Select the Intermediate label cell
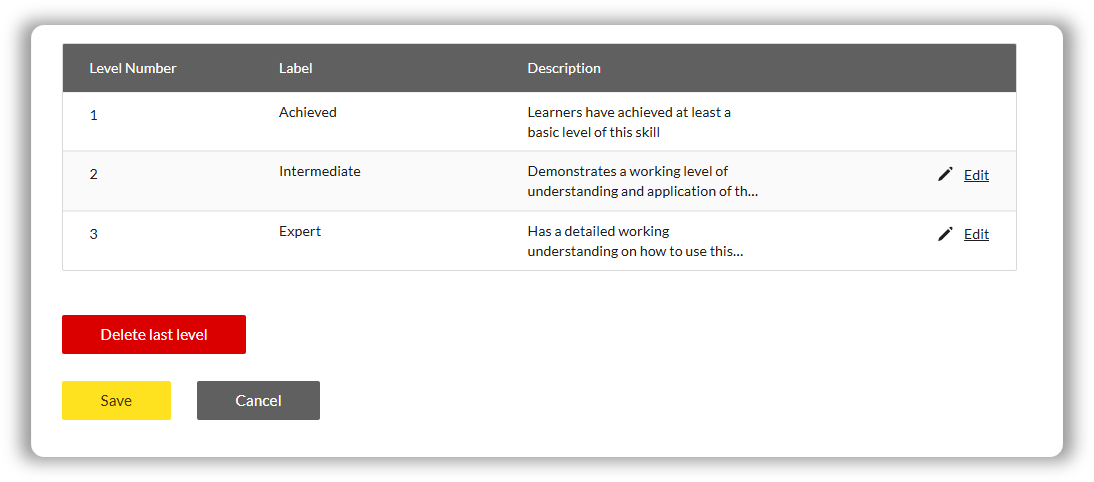The image size is (1094, 482). click(x=320, y=172)
